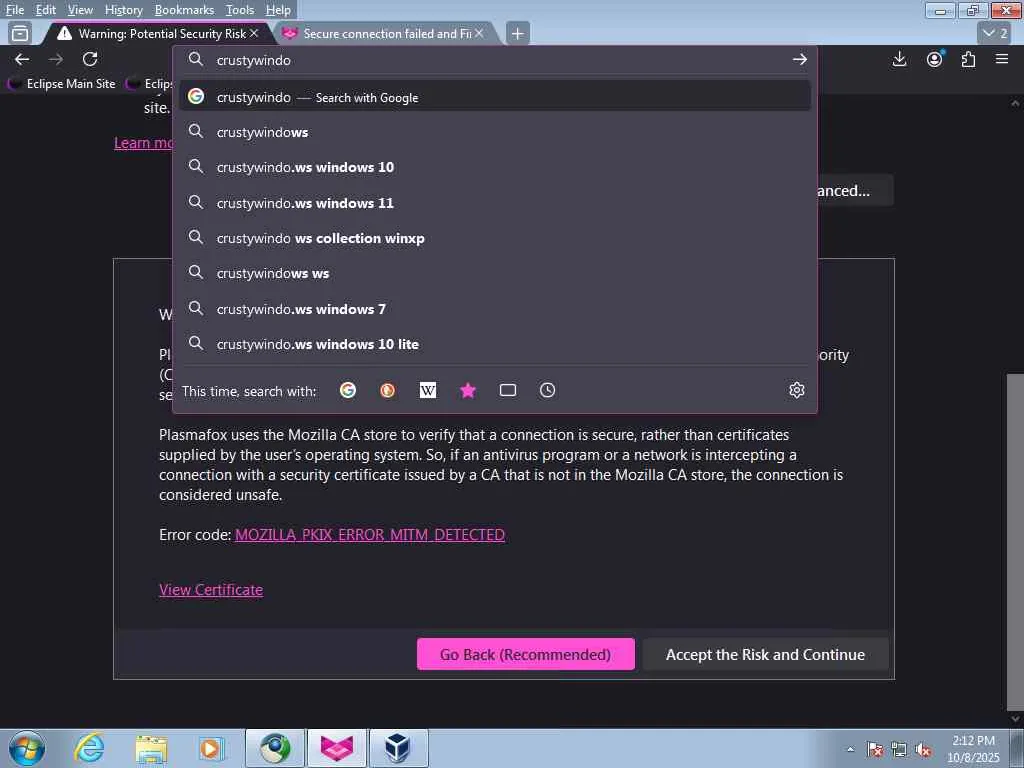The width and height of the screenshot is (1024, 768).
Task: Launch Internet Explorer from the taskbar
Action: [x=89, y=748]
